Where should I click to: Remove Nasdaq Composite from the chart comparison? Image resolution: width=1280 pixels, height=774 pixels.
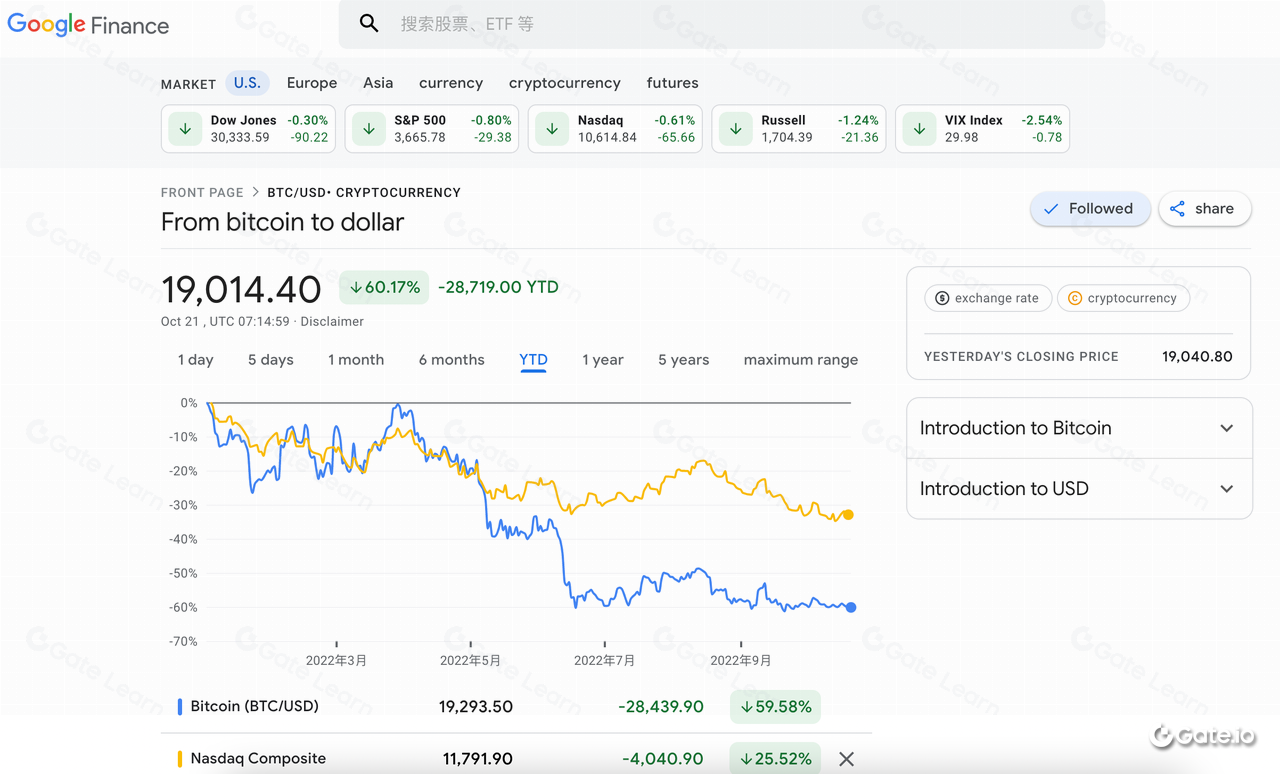tap(846, 759)
